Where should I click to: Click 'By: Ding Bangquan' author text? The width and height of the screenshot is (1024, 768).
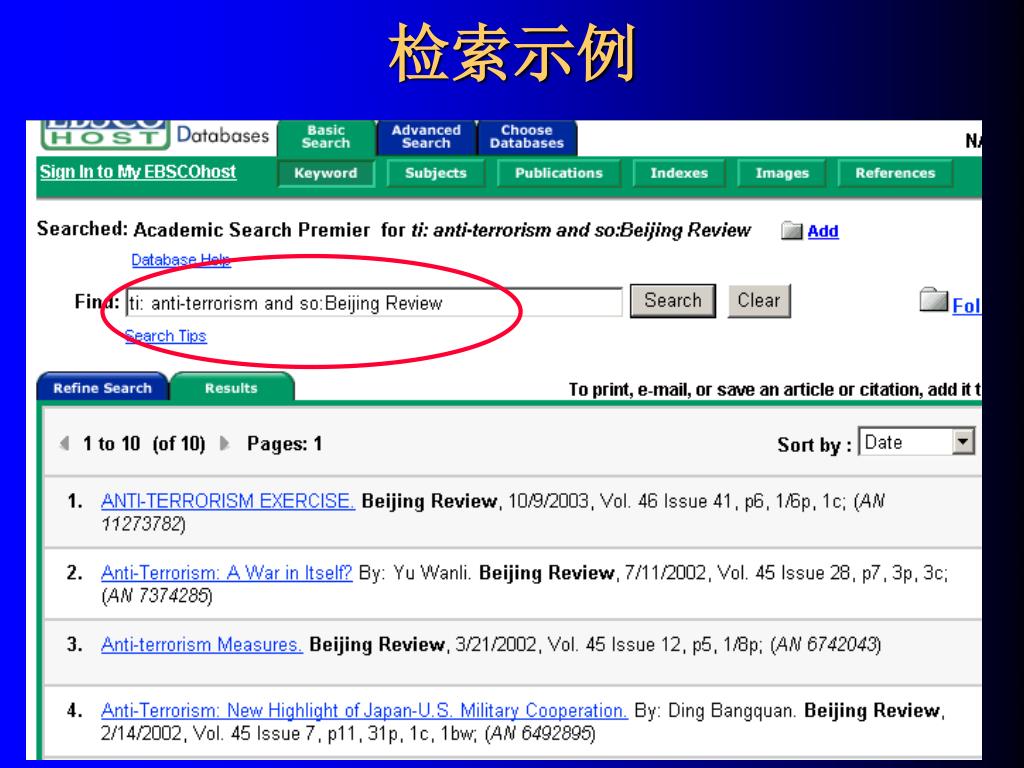[715, 711]
